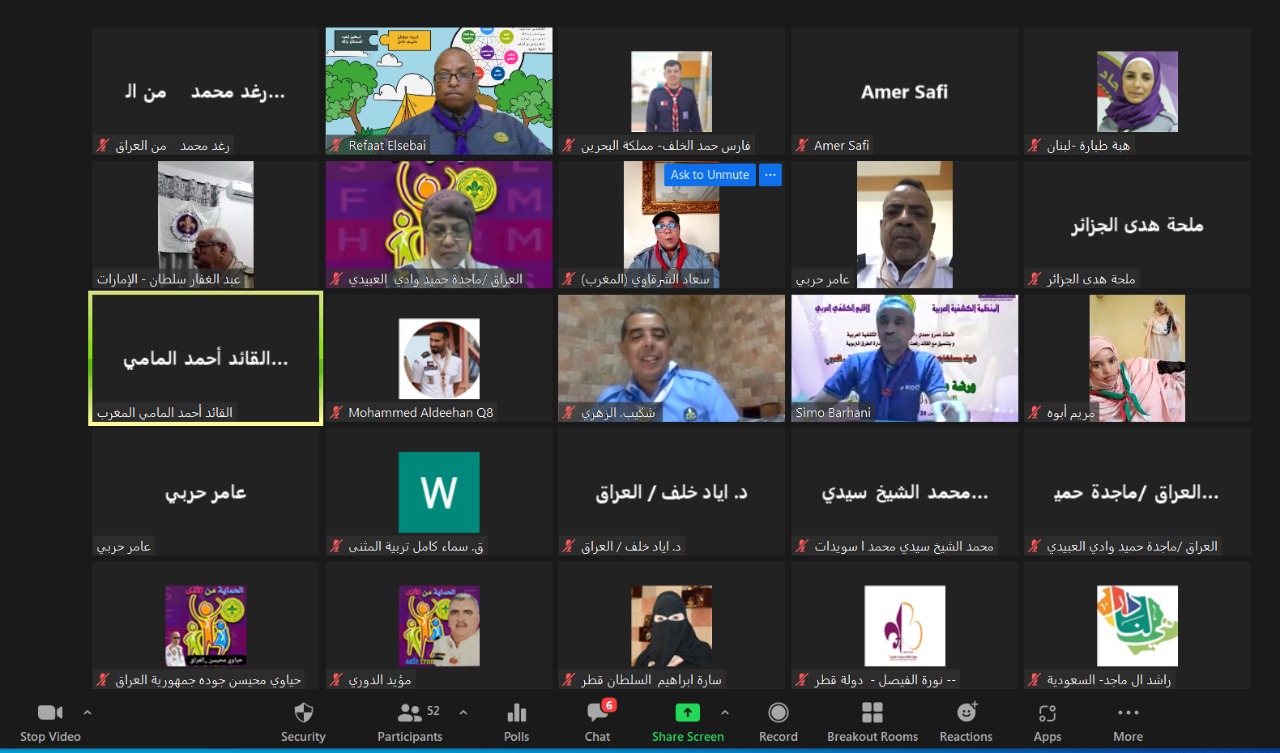Open Breakout Rooms icon
This screenshot has width=1280, height=753.
(x=871, y=712)
